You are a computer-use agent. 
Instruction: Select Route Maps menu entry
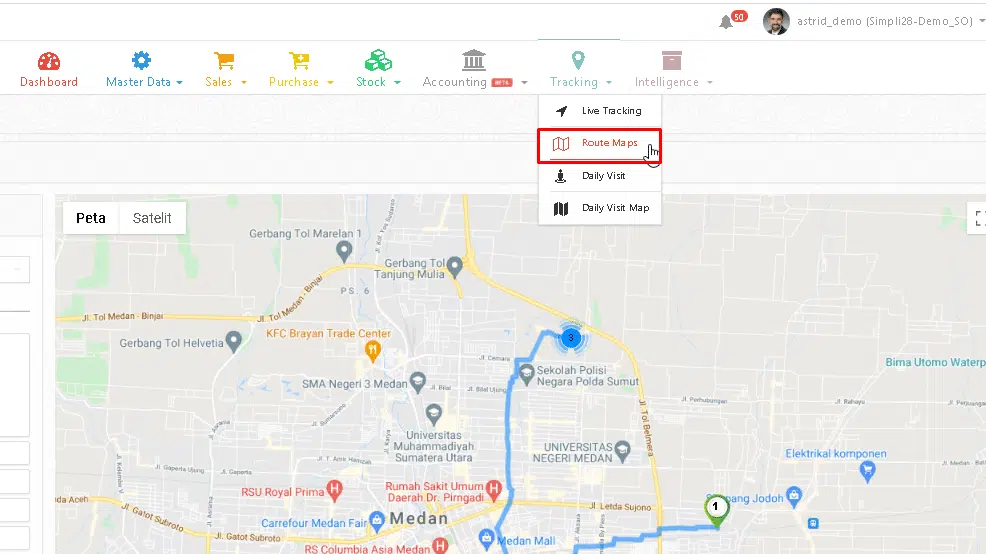click(x=600, y=146)
